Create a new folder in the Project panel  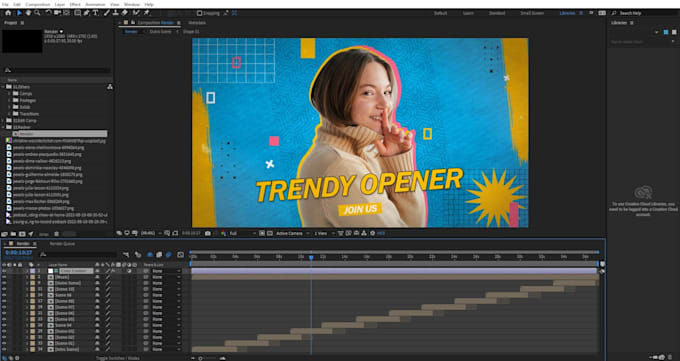point(13,234)
